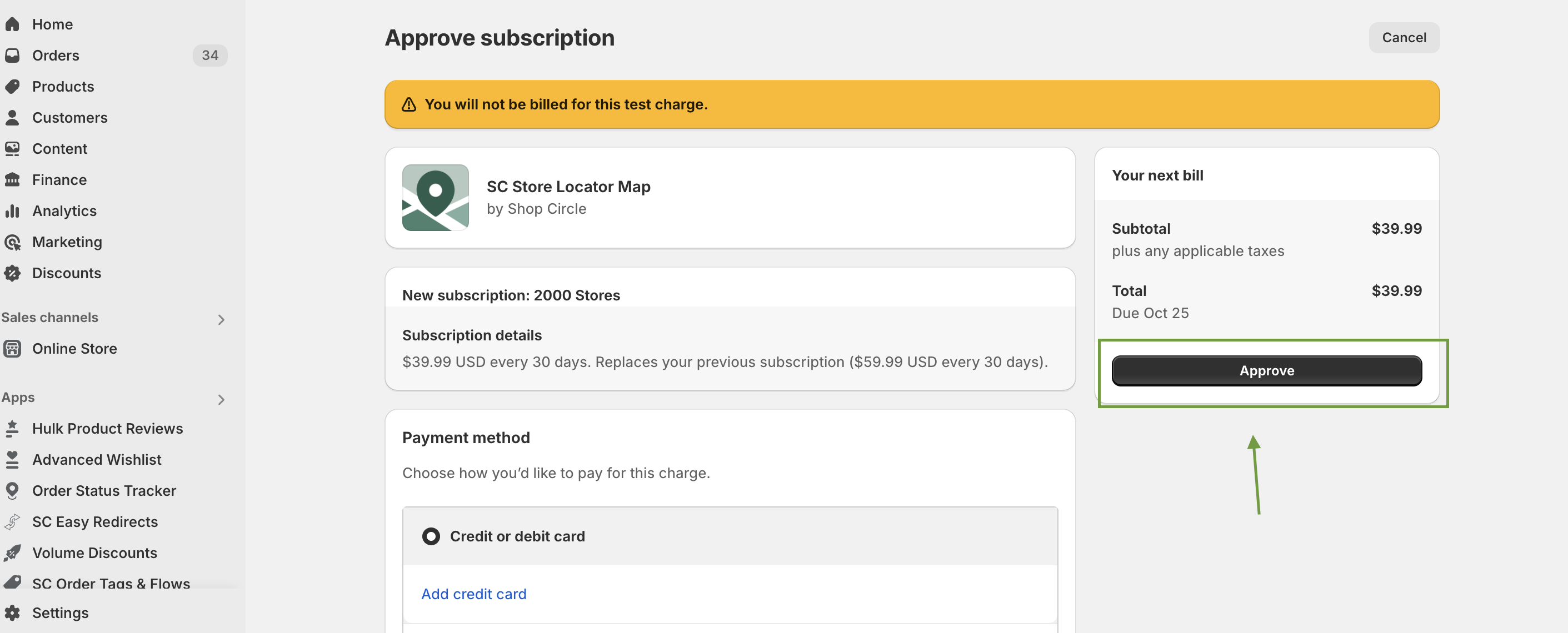Open Hulk Product Reviews app
Viewport: 1568px width, 633px height.
(107, 428)
